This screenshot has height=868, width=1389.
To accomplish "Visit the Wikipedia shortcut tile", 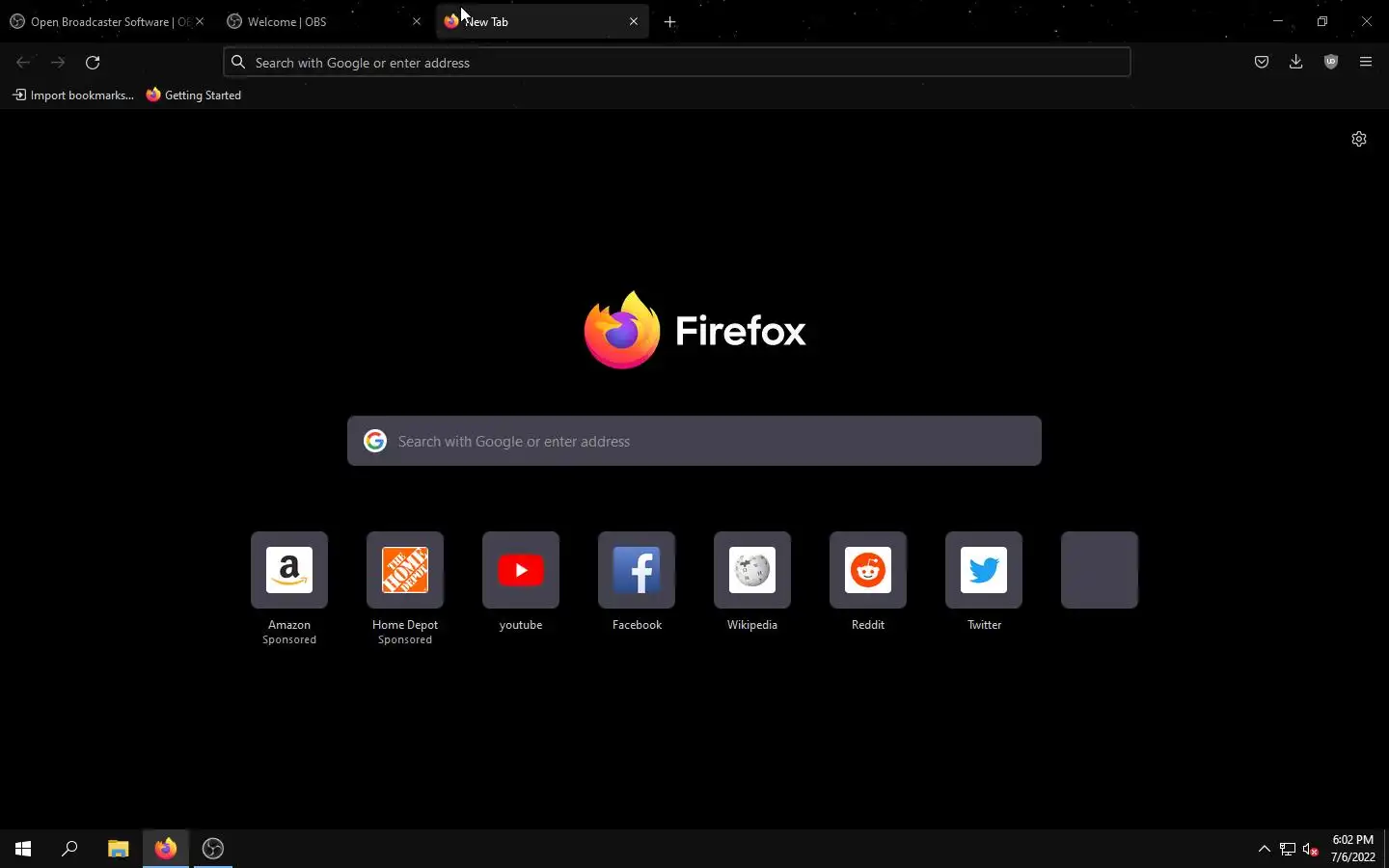I will point(752,570).
